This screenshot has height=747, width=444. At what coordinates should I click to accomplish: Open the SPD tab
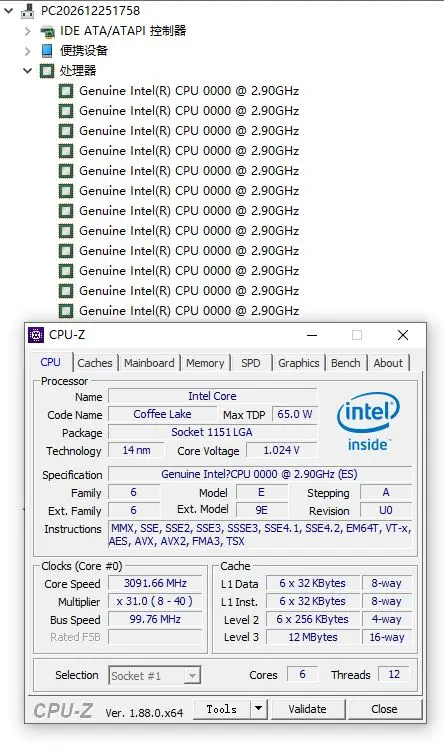pos(251,363)
